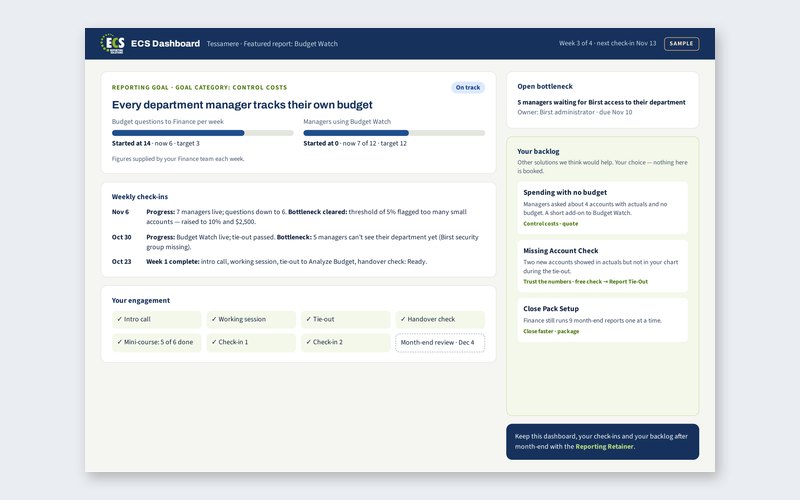Click the Month-end review · Dec 4 chip
The height and width of the screenshot is (500, 800).
pyautogui.click(x=440, y=342)
